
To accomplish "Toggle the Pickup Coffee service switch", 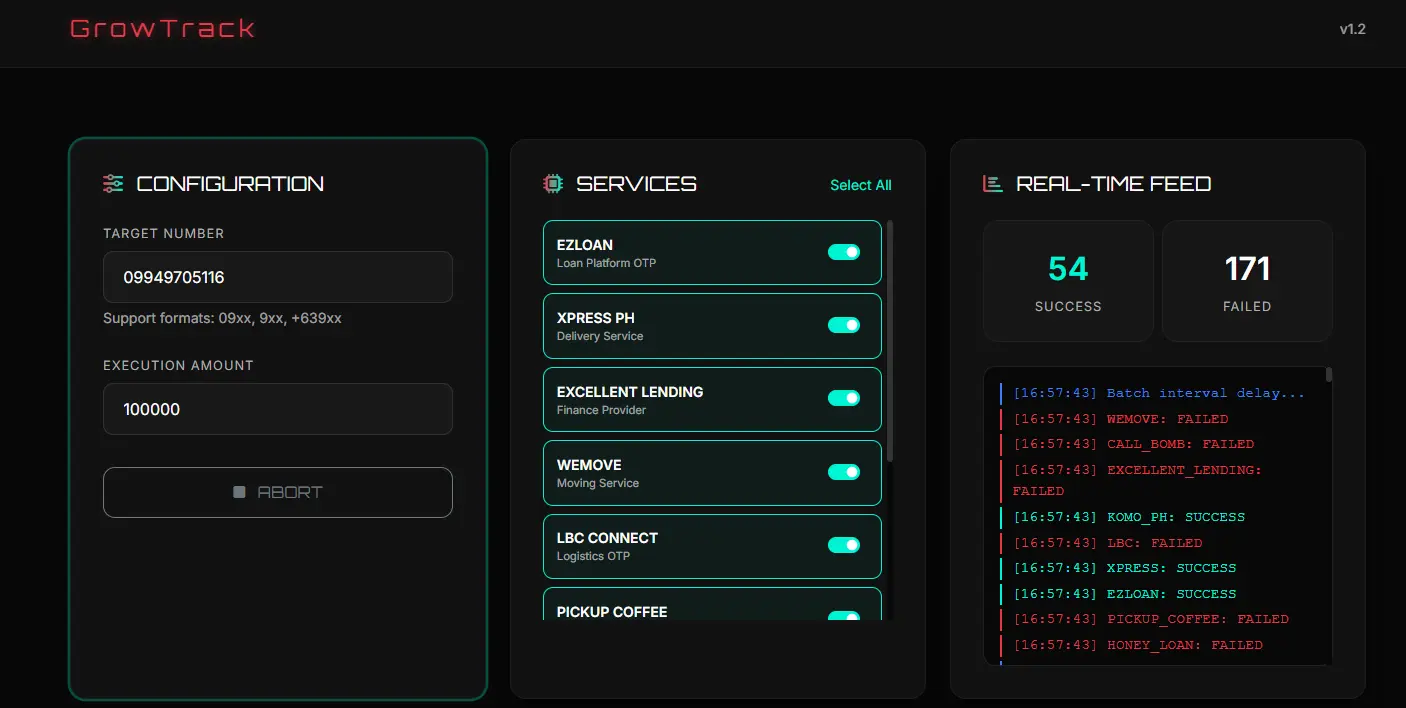I will click(x=844, y=616).
